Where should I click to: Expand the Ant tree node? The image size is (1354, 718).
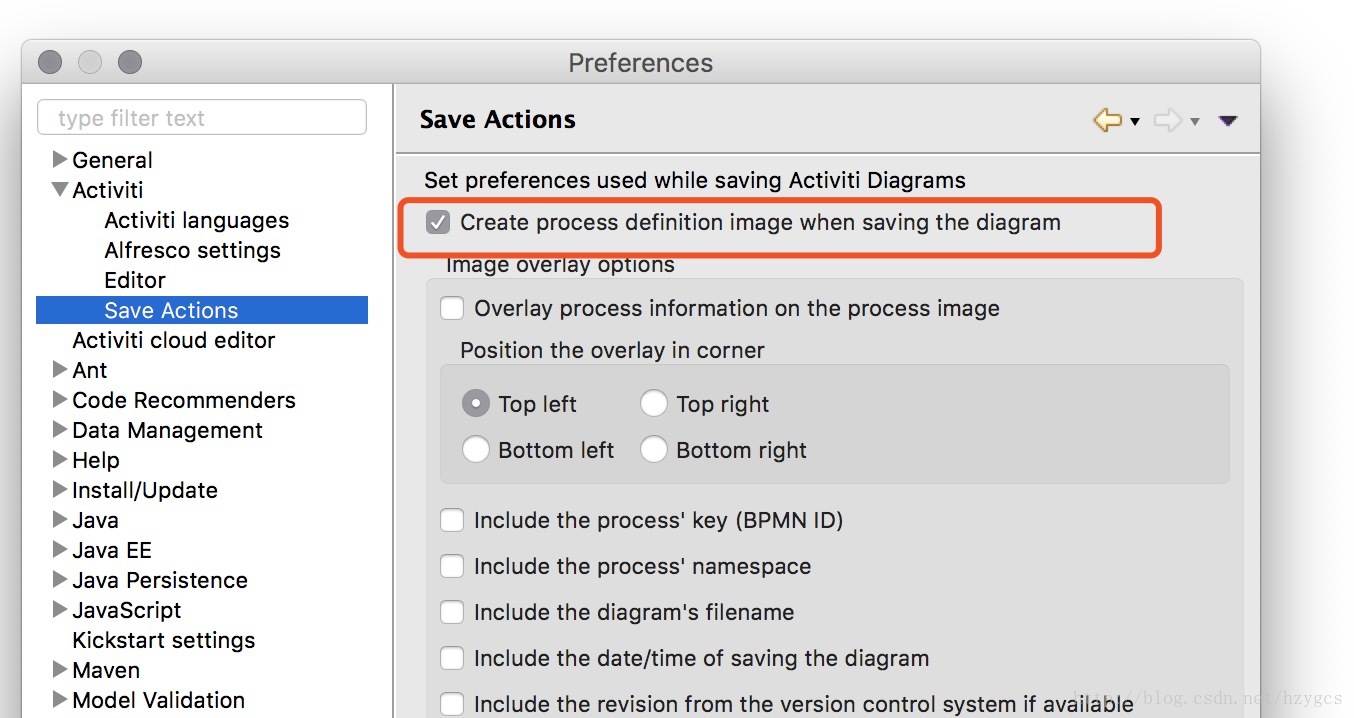point(60,369)
